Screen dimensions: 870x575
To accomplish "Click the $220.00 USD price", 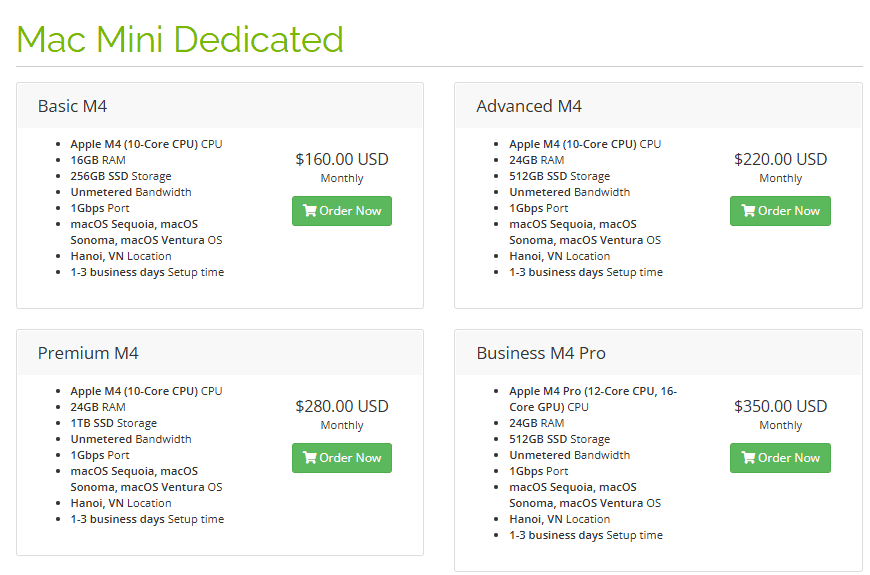I will point(780,159).
